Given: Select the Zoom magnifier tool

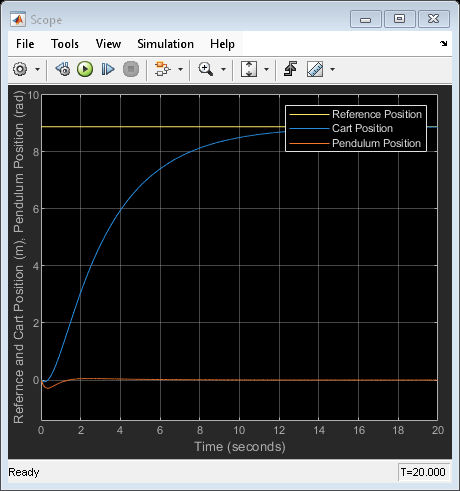Looking at the screenshot, I should pyautogui.click(x=206, y=69).
